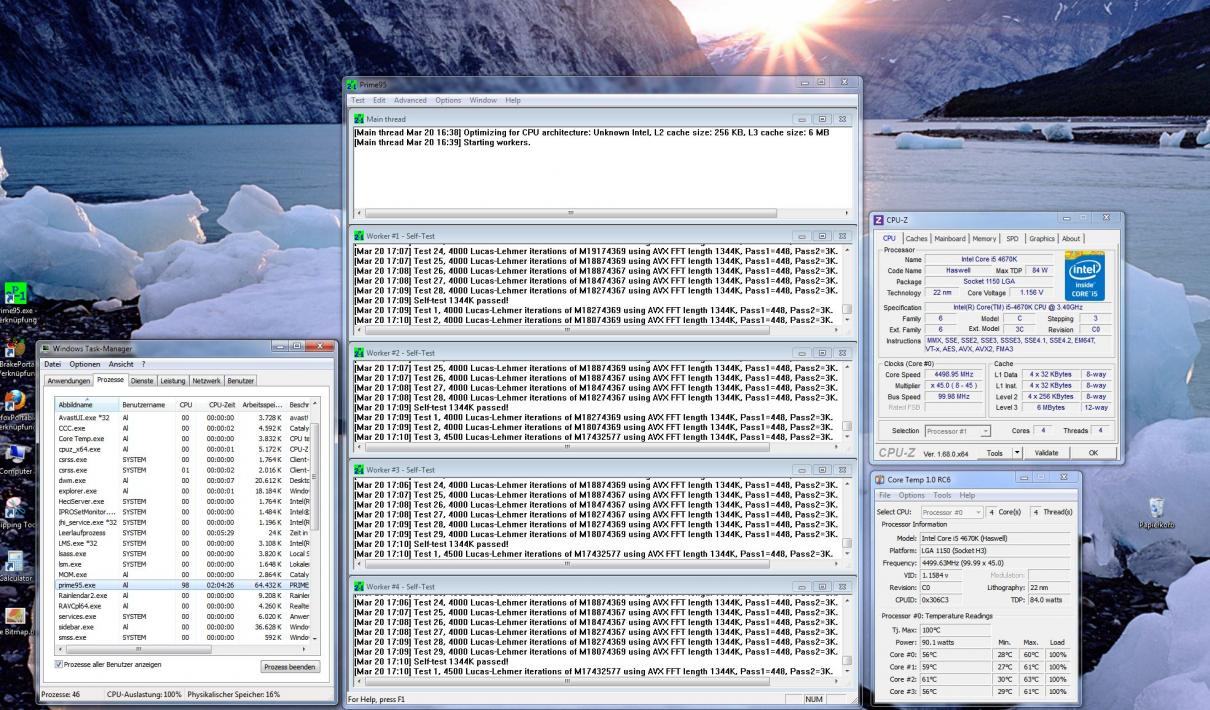
Task: Click the Worker #2 Self-Test window icon
Action: point(360,353)
